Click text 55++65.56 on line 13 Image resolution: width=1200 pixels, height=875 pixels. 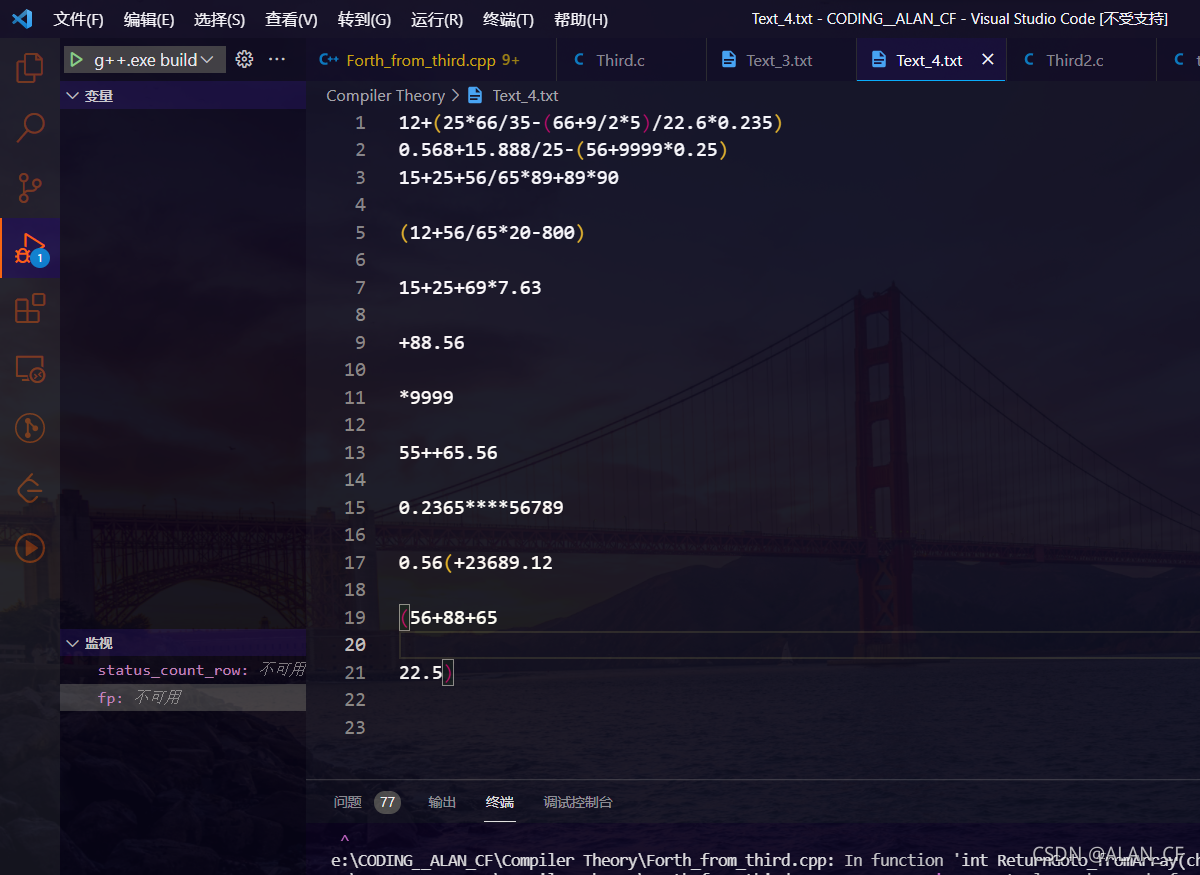tap(448, 453)
